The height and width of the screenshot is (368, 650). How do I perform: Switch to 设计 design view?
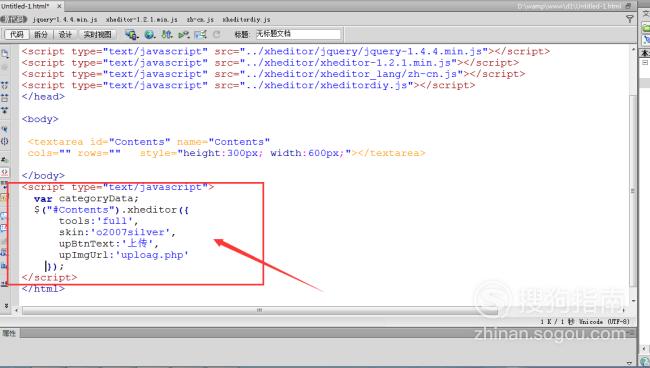tap(65, 34)
